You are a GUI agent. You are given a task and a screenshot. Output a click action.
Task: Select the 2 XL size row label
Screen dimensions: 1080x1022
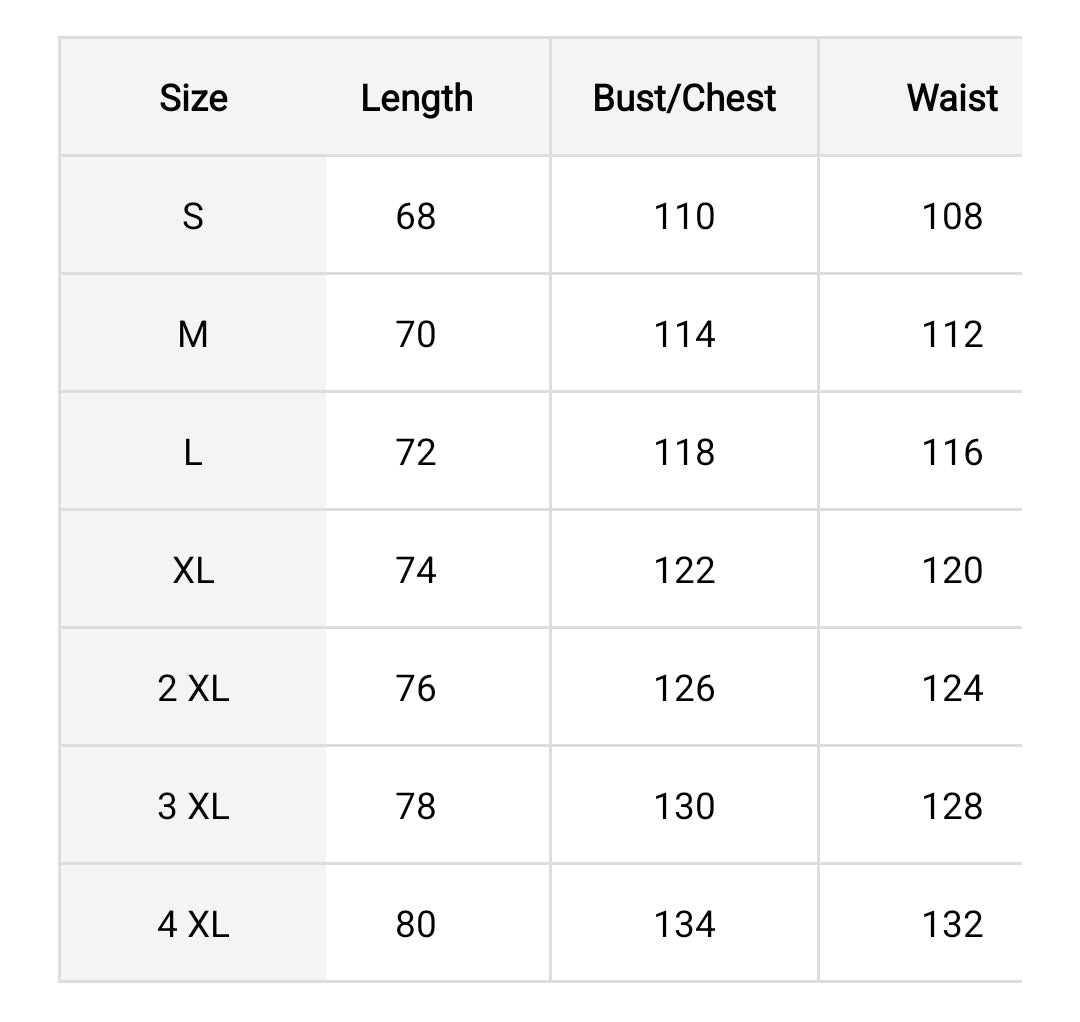pos(193,688)
